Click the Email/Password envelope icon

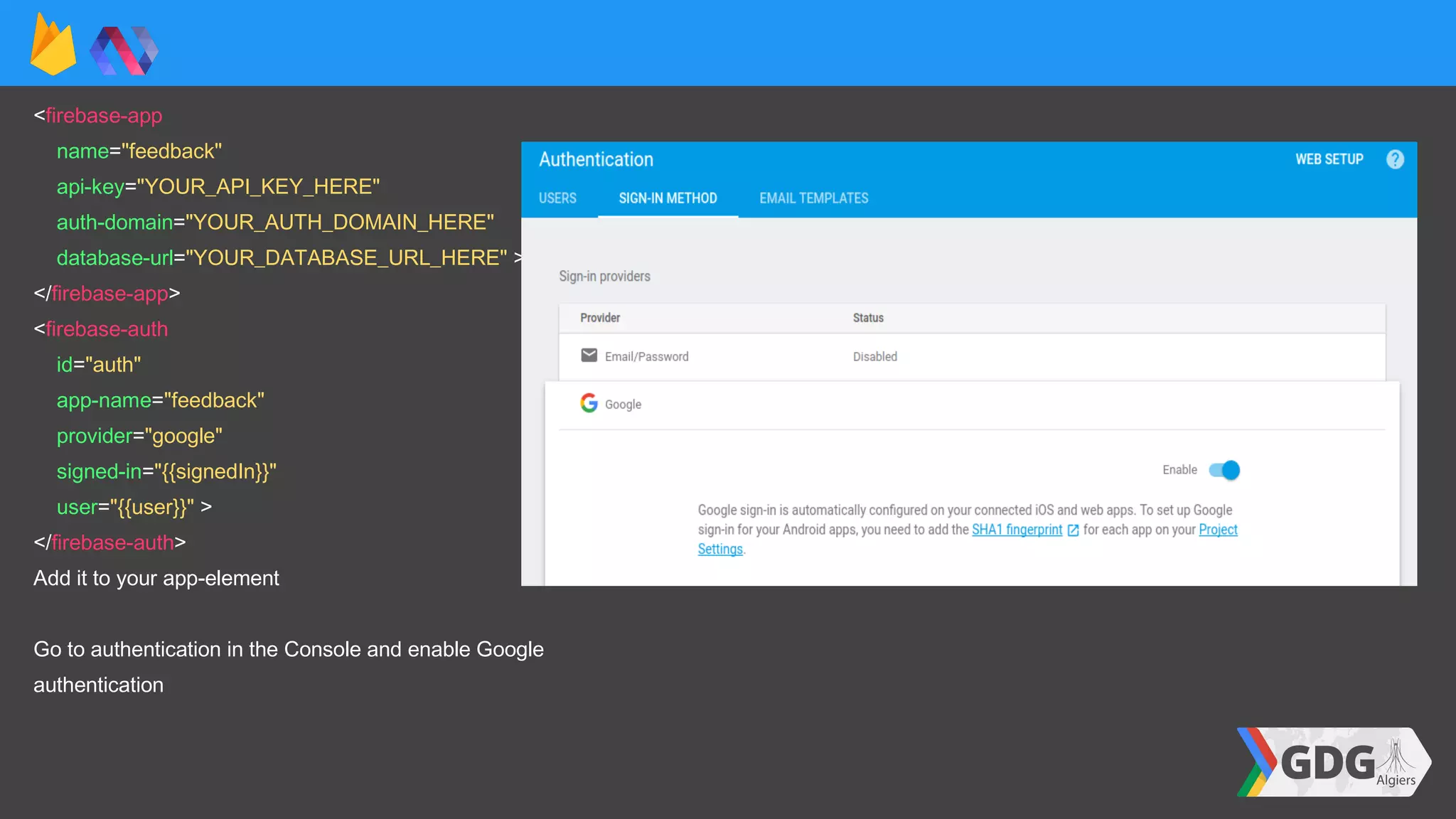click(589, 355)
